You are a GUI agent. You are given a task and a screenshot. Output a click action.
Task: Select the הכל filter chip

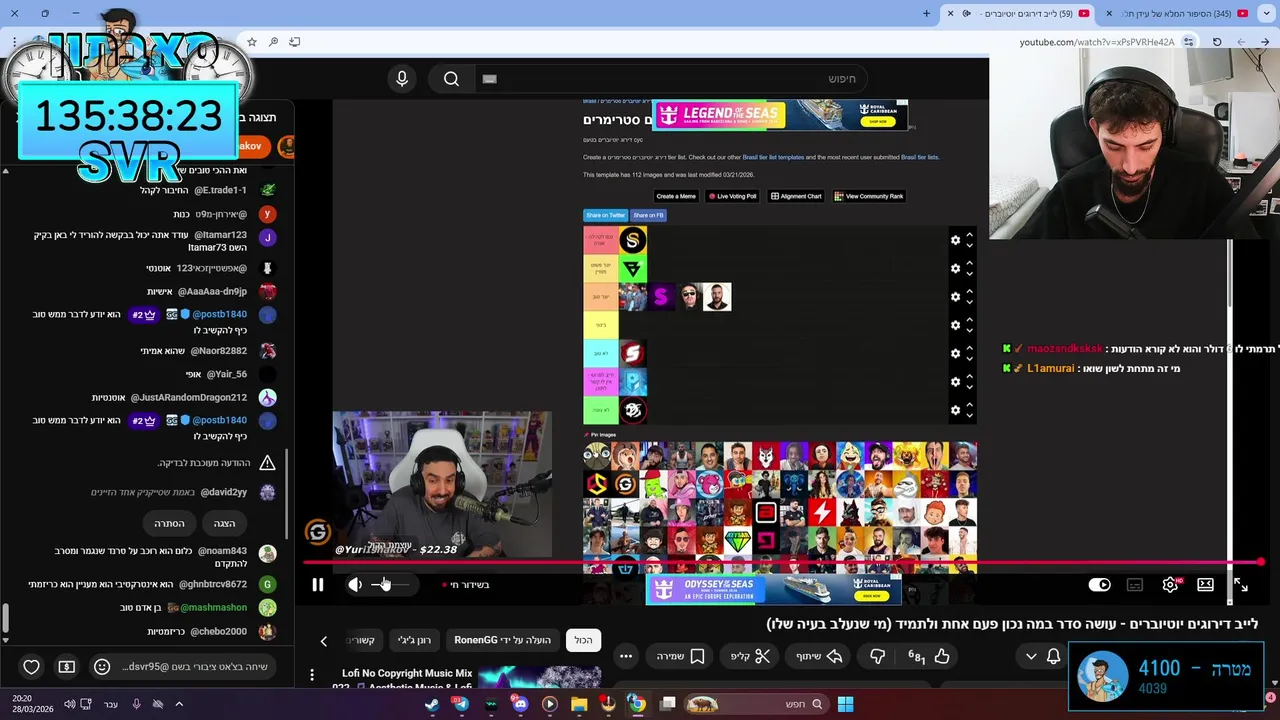pos(583,640)
